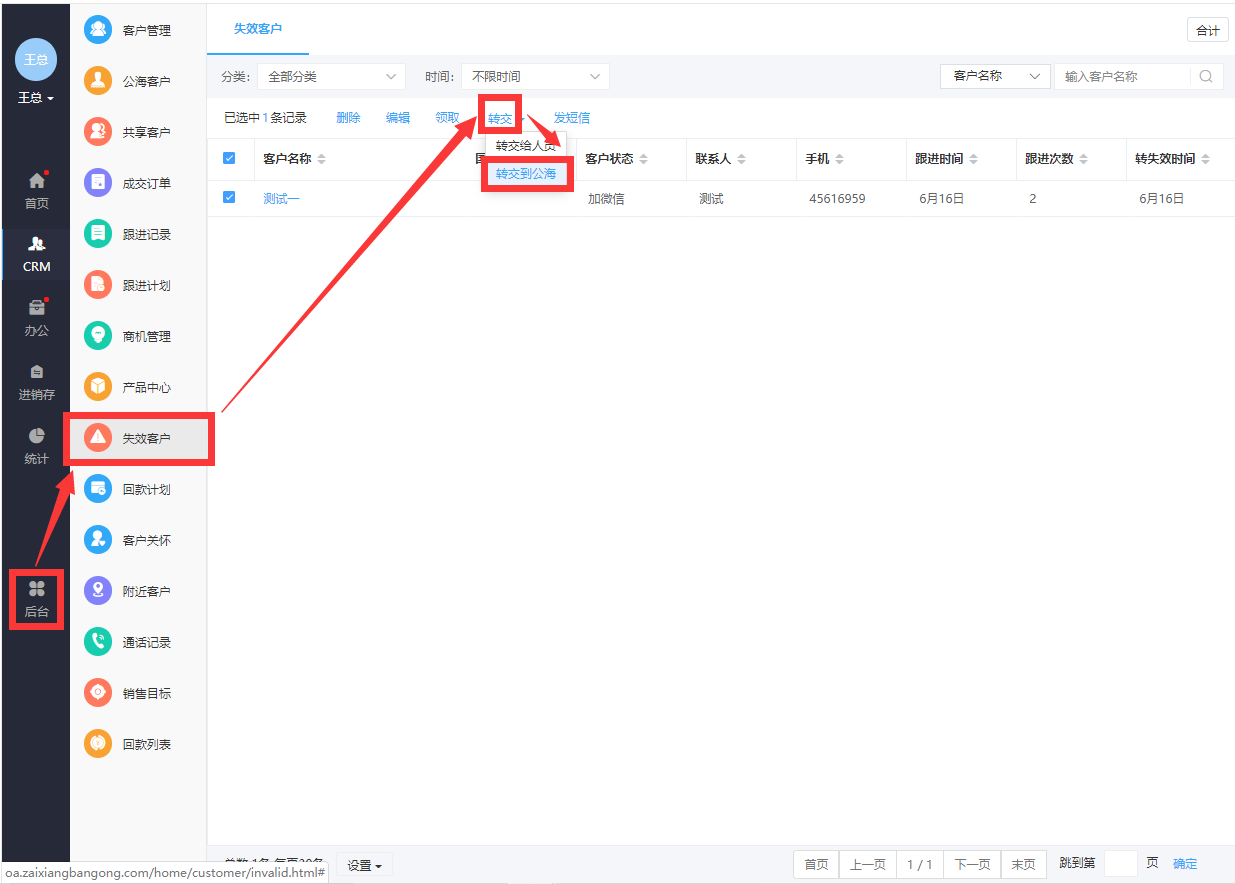Click the 删除 action link
The height and width of the screenshot is (884, 1235).
[348, 118]
